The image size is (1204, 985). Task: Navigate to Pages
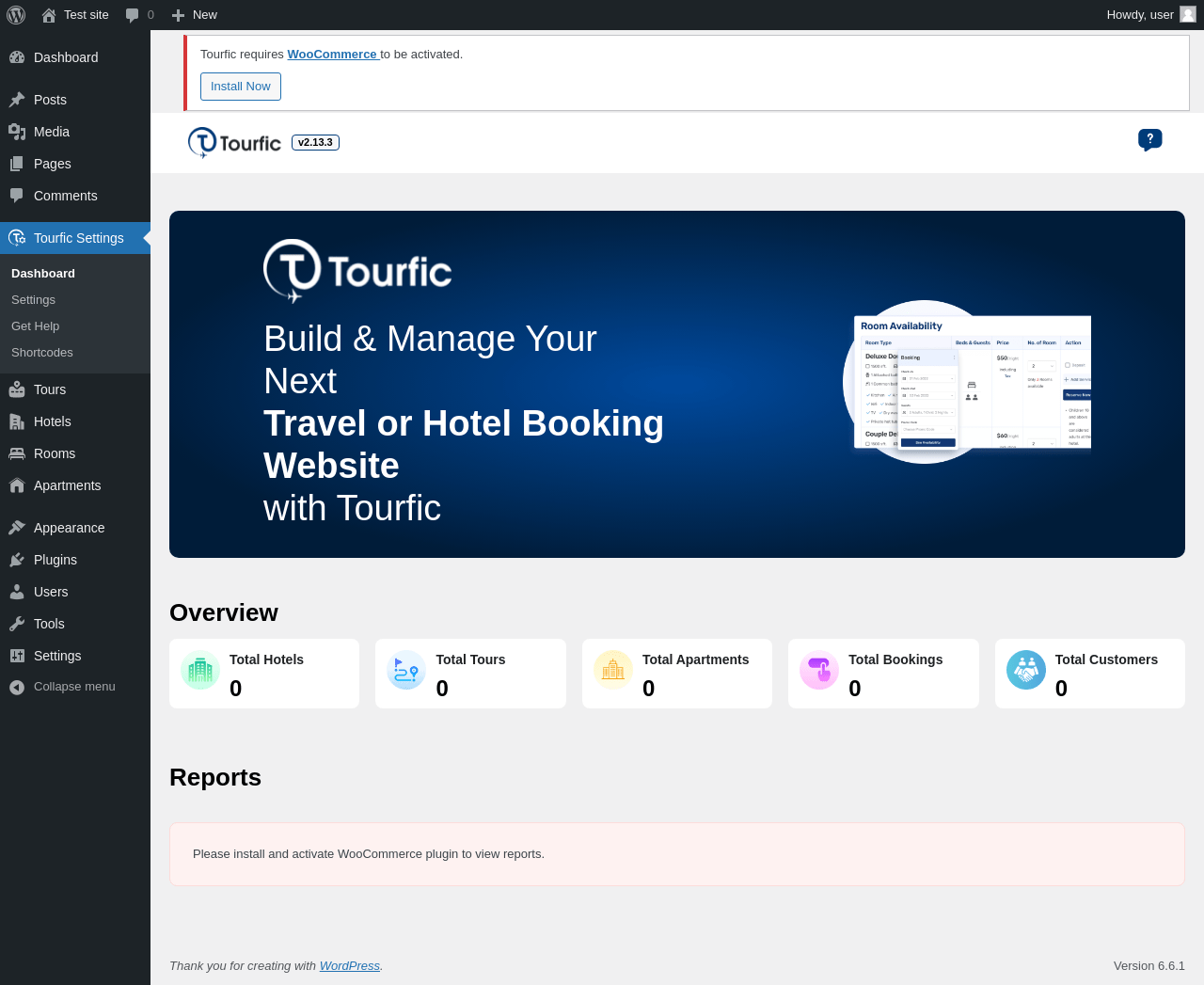(53, 164)
